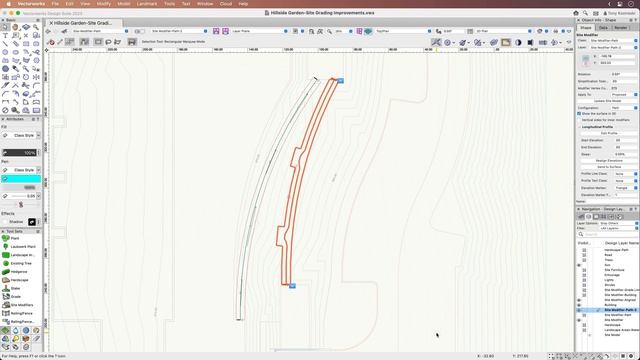Select the Hillside Garden-Site Grading document tab

(84, 23)
